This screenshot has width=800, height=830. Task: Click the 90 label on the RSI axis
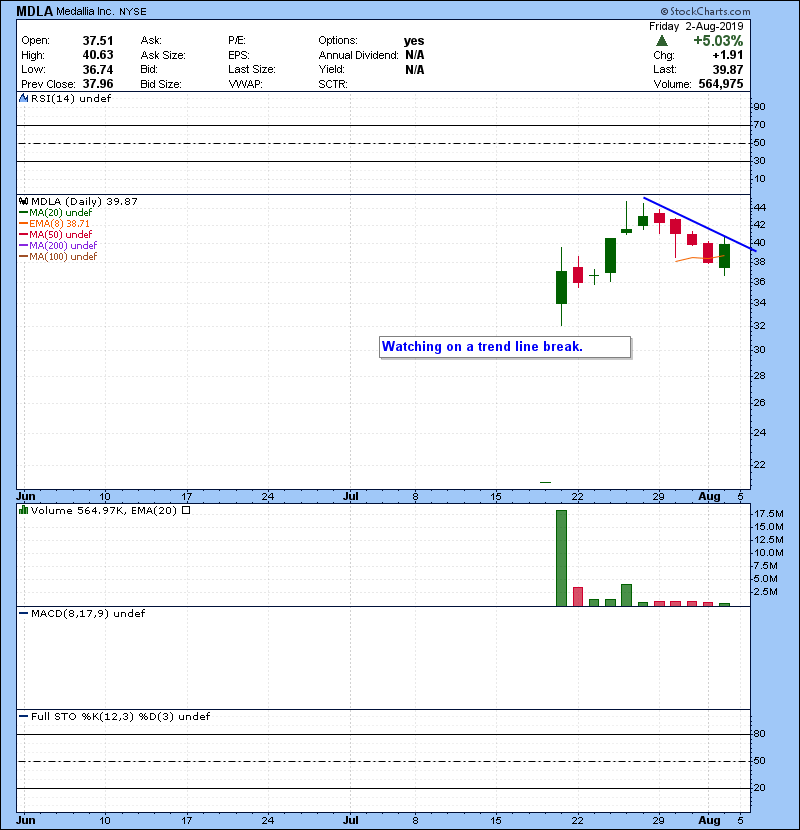760,107
